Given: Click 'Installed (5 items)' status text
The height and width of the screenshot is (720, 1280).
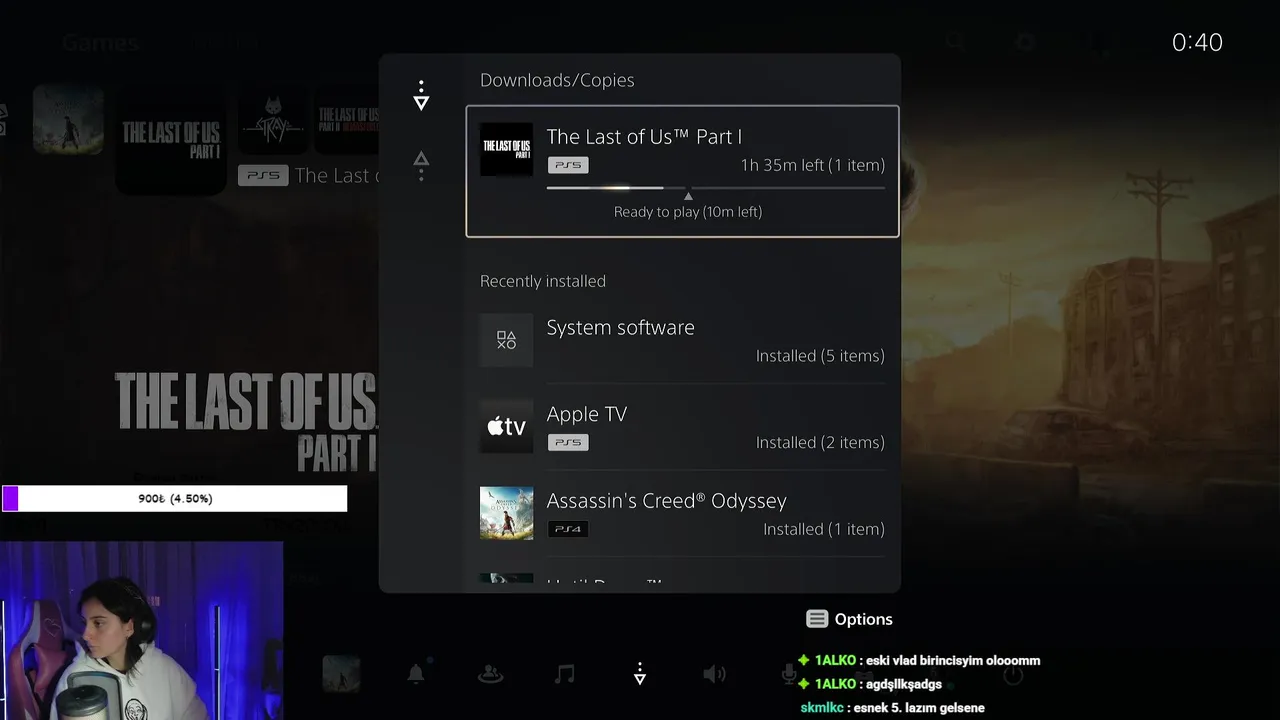Looking at the screenshot, I should click(x=820, y=356).
